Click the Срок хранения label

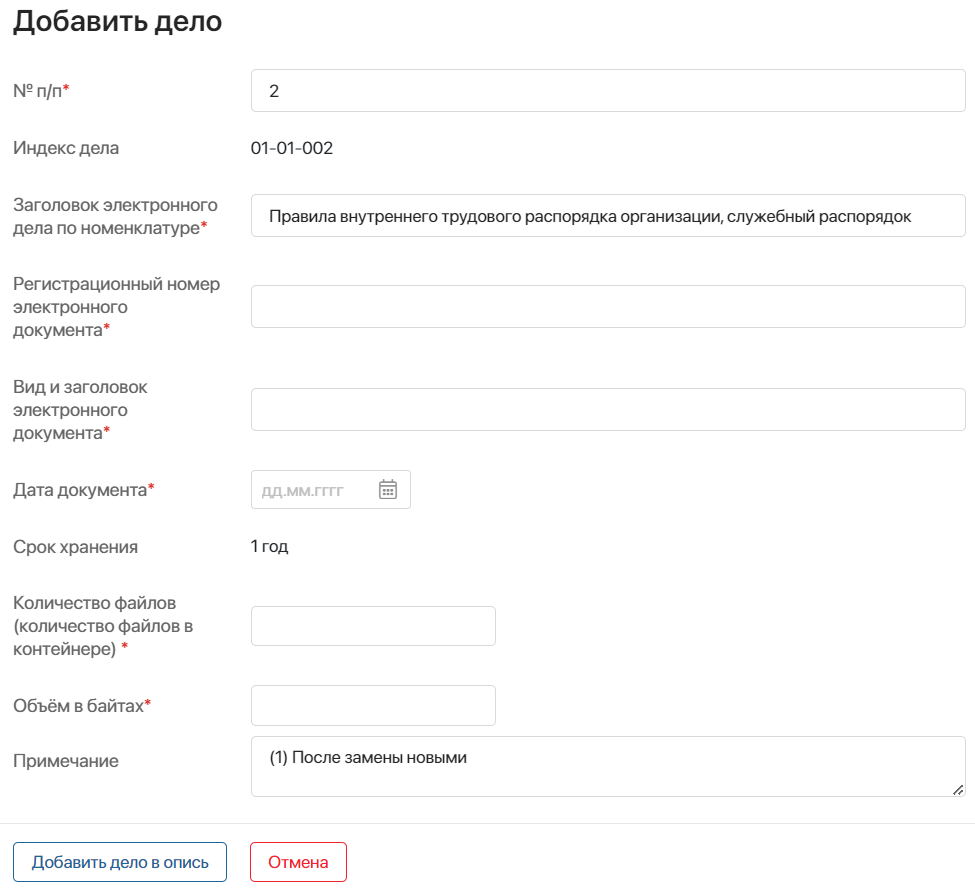click(75, 548)
